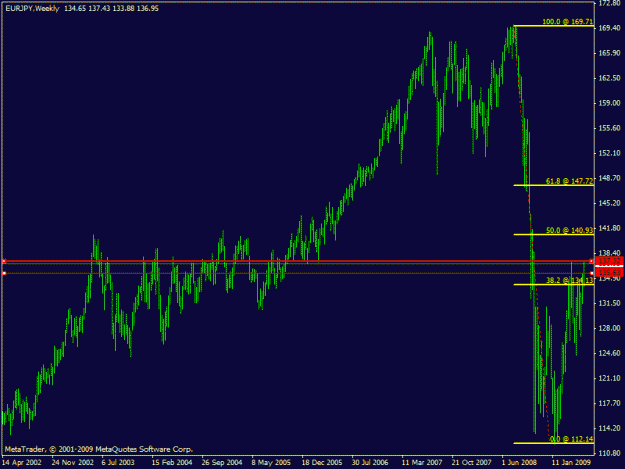Select the '0.0 @ 112.14' Fibonacci label
Image resolution: width=625 pixels, height=469 pixels.
pyautogui.click(x=571, y=439)
